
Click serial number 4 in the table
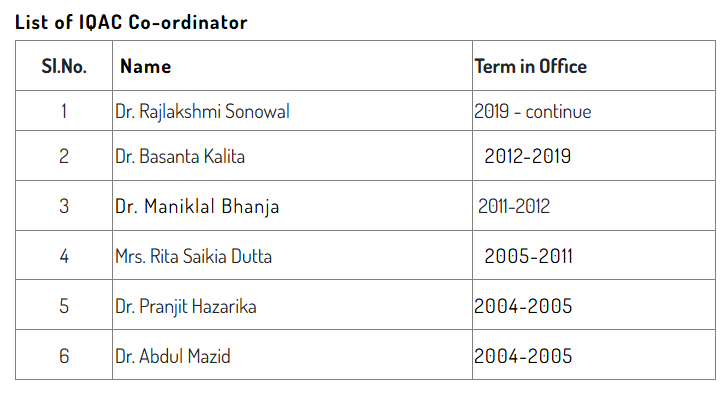pos(64,256)
